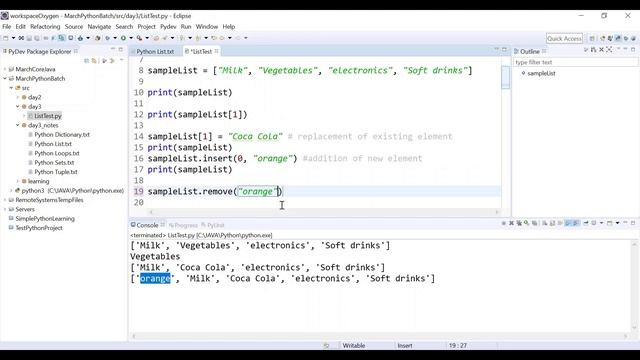Click the Open Perspective icon
The image size is (640, 360).
point(592,38)
